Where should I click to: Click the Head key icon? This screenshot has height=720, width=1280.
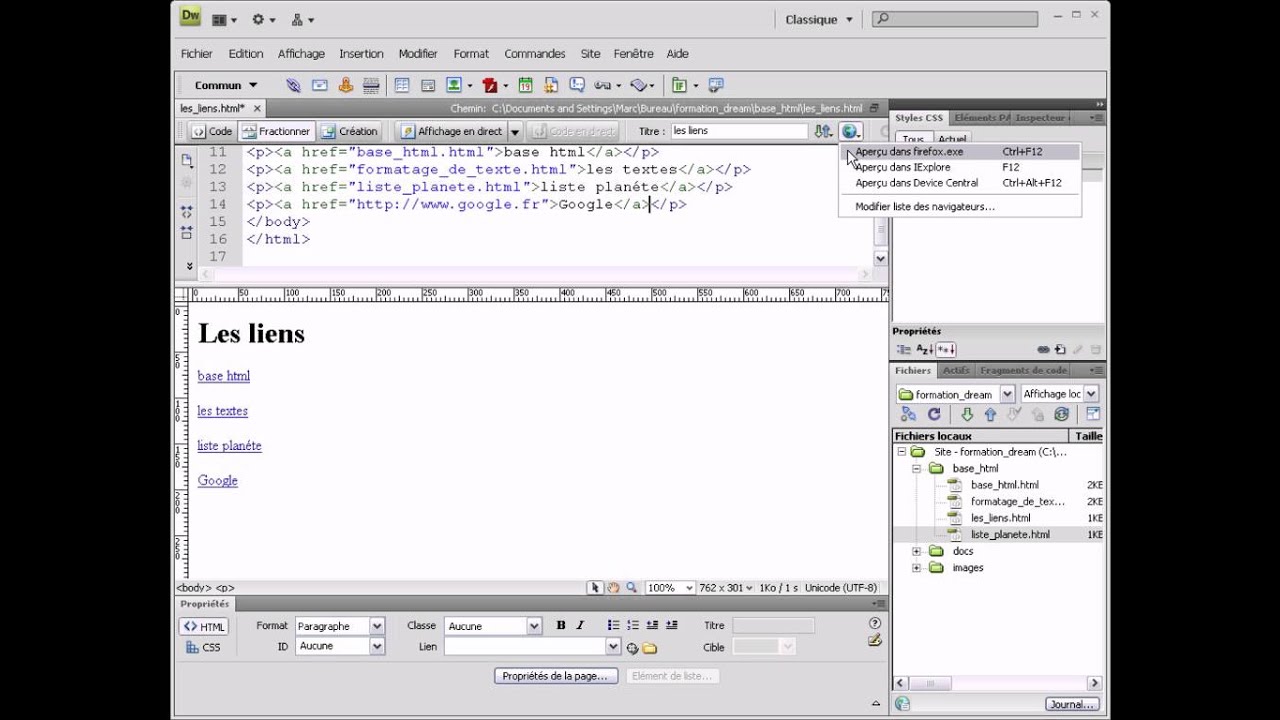603,85
